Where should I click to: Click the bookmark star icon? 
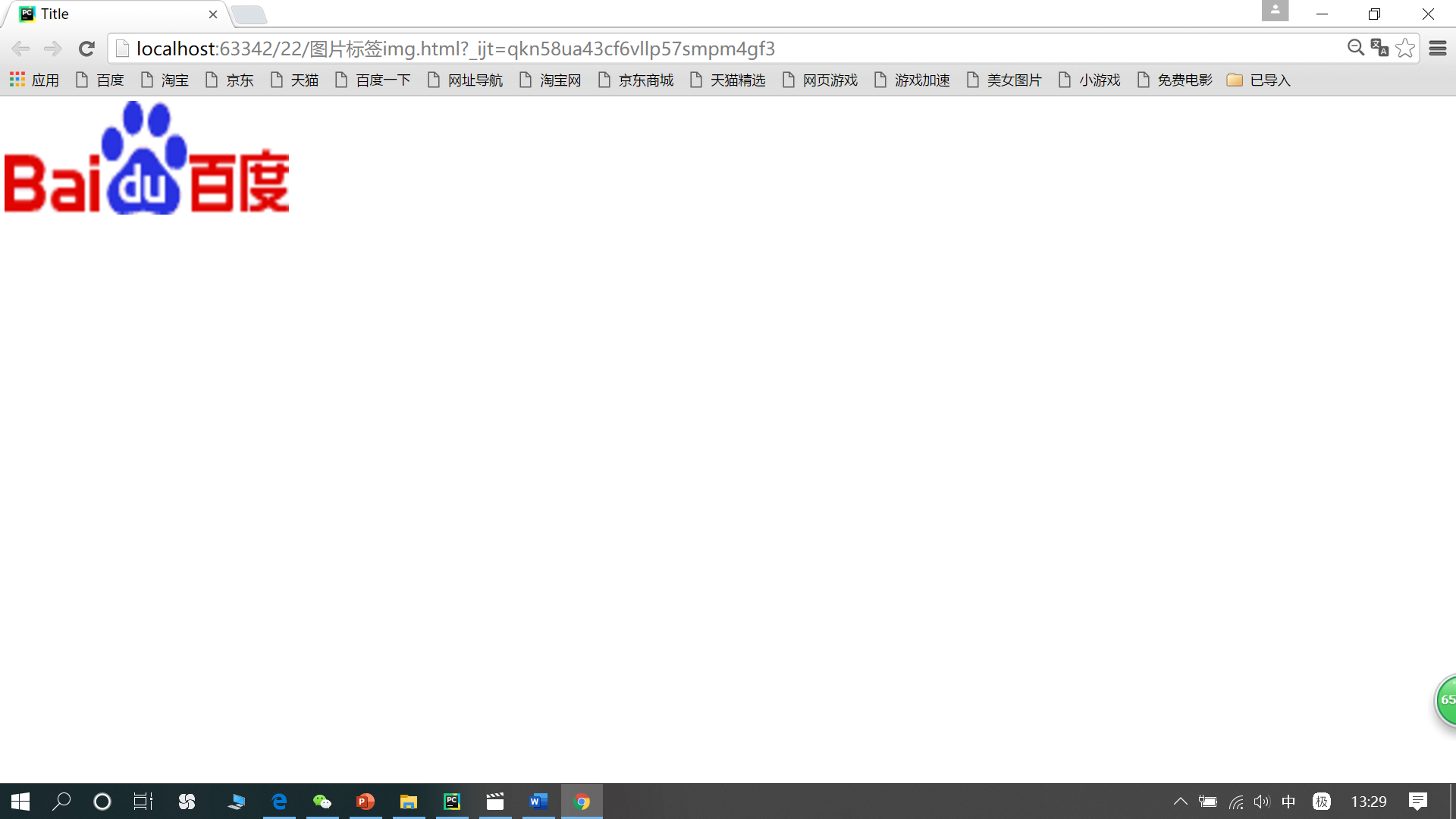(x=1404, y=48)
